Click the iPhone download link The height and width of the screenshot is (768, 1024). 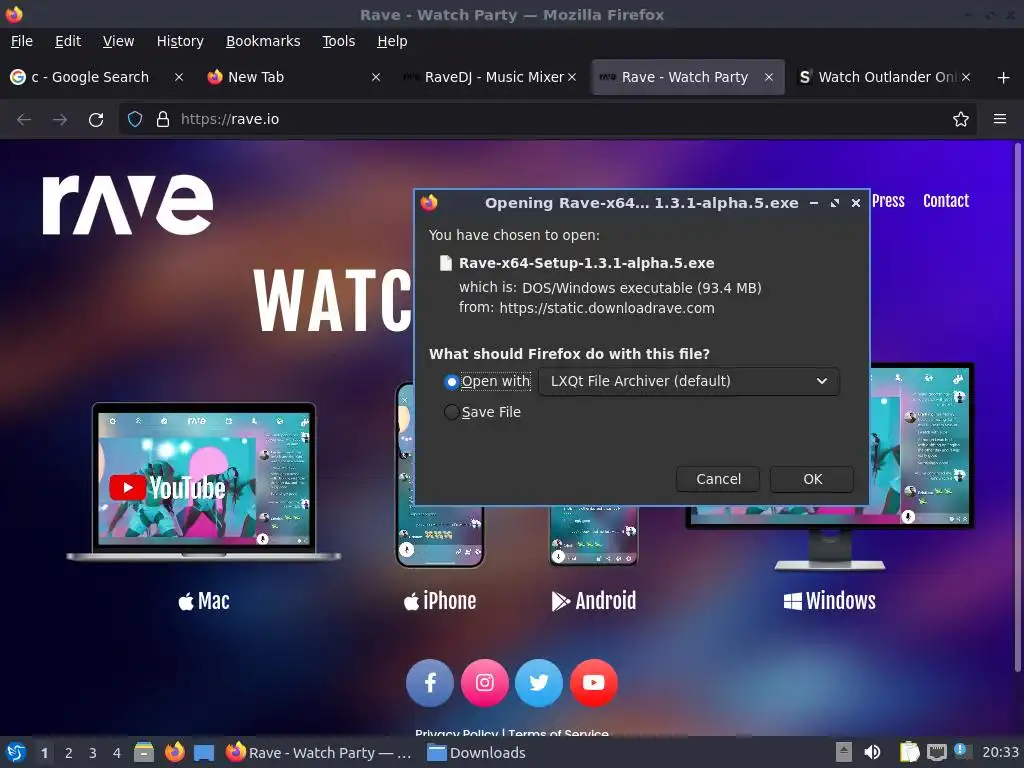point(440,601)
